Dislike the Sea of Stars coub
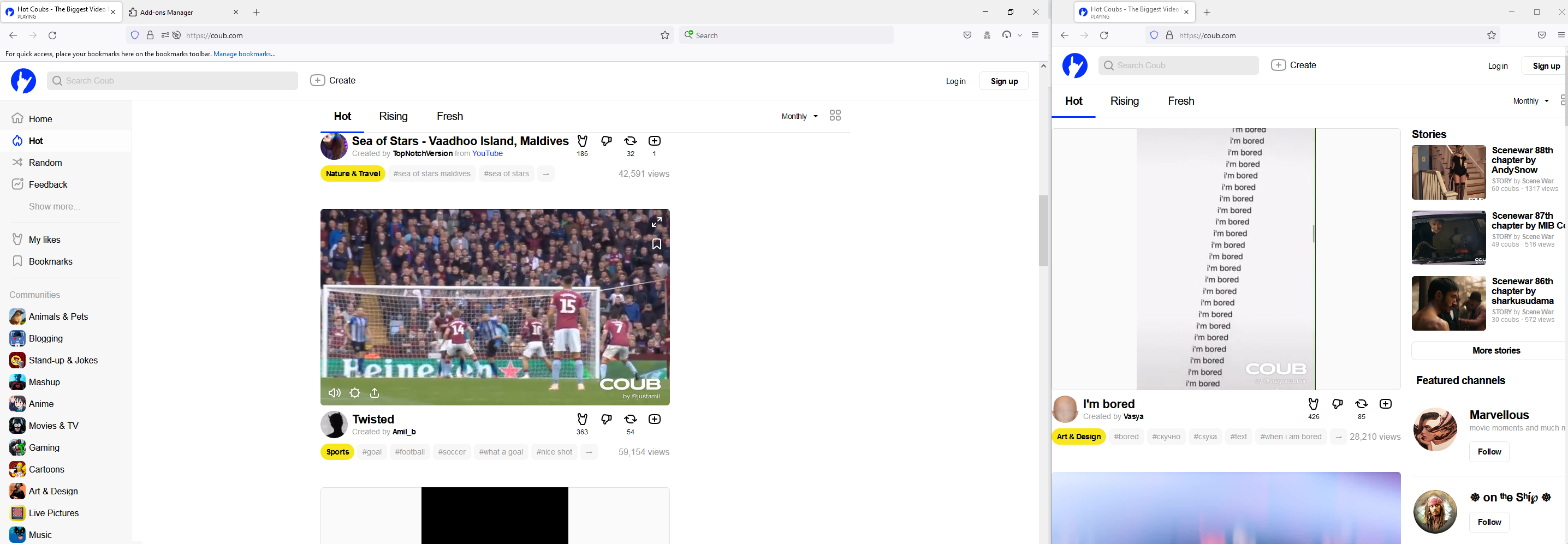Viewport: 1568px width, 544px height. tap(606, 141)
